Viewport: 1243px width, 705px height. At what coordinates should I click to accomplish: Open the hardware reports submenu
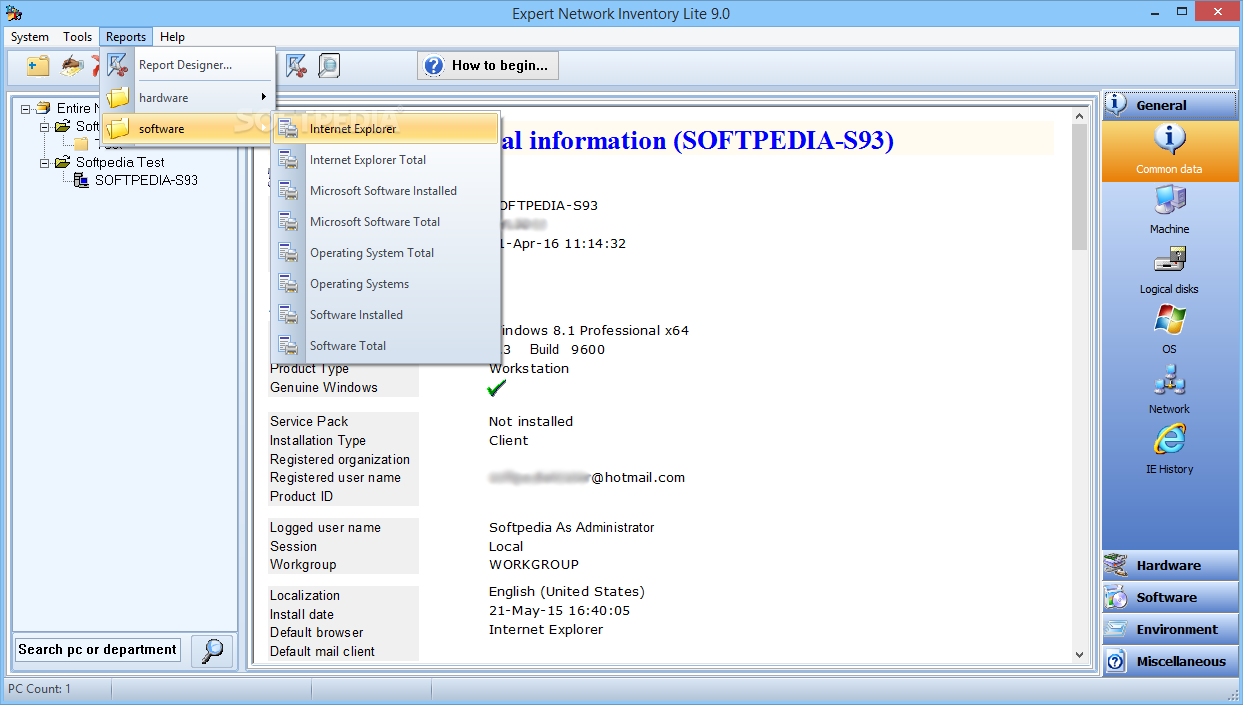188,97
